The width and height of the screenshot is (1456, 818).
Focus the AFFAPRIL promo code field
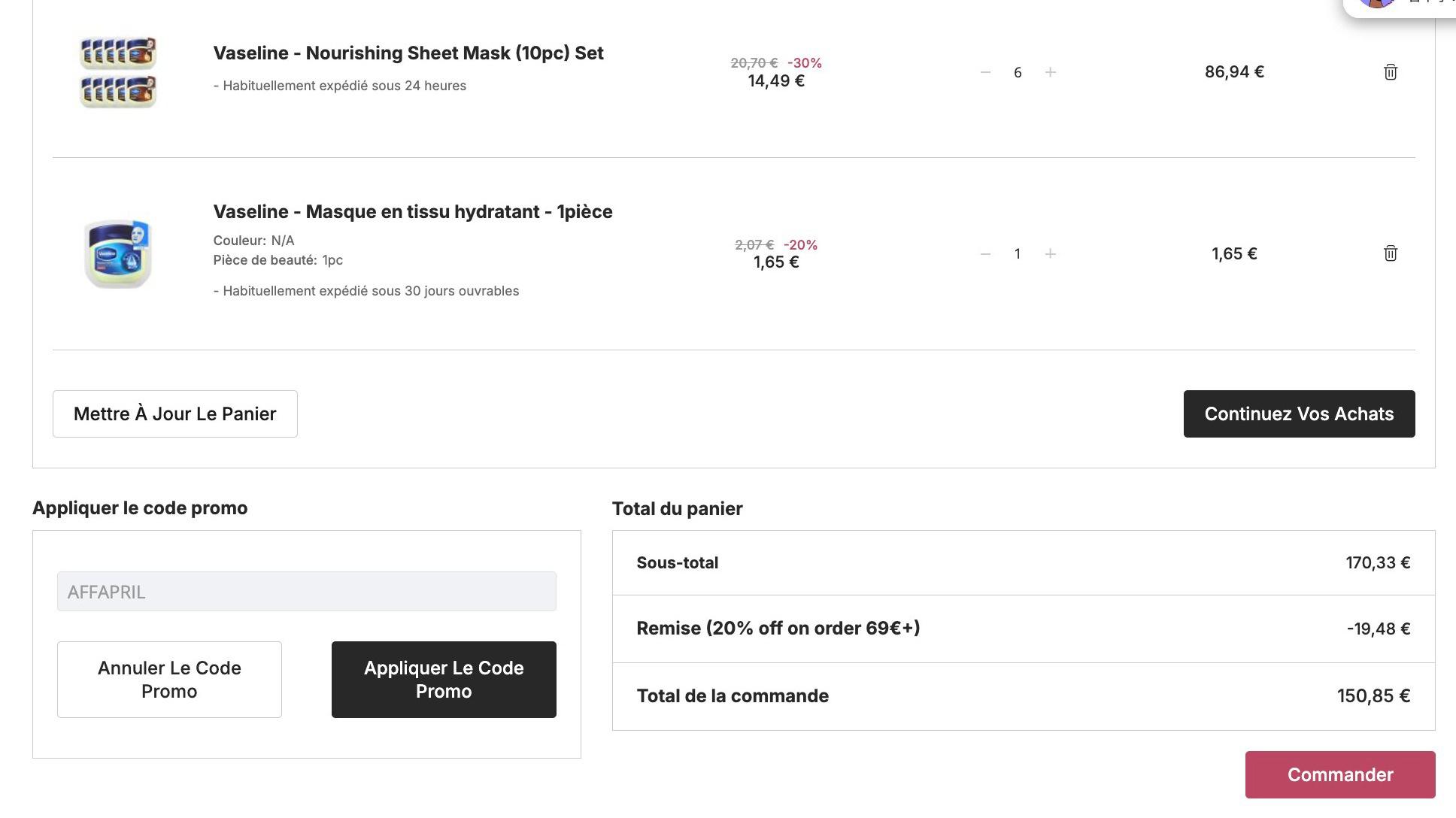pos(307,592)
